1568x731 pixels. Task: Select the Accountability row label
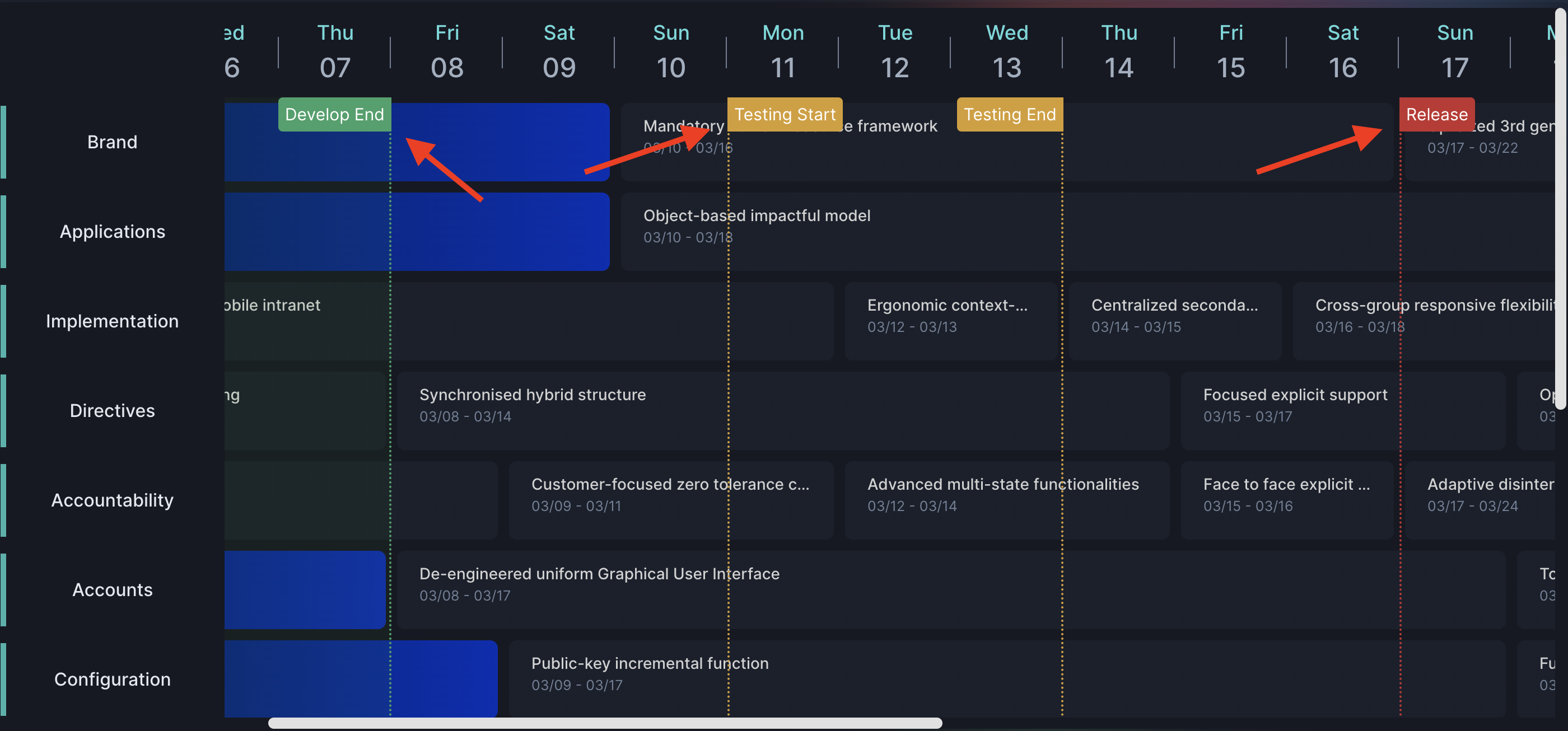click(112, 500)
